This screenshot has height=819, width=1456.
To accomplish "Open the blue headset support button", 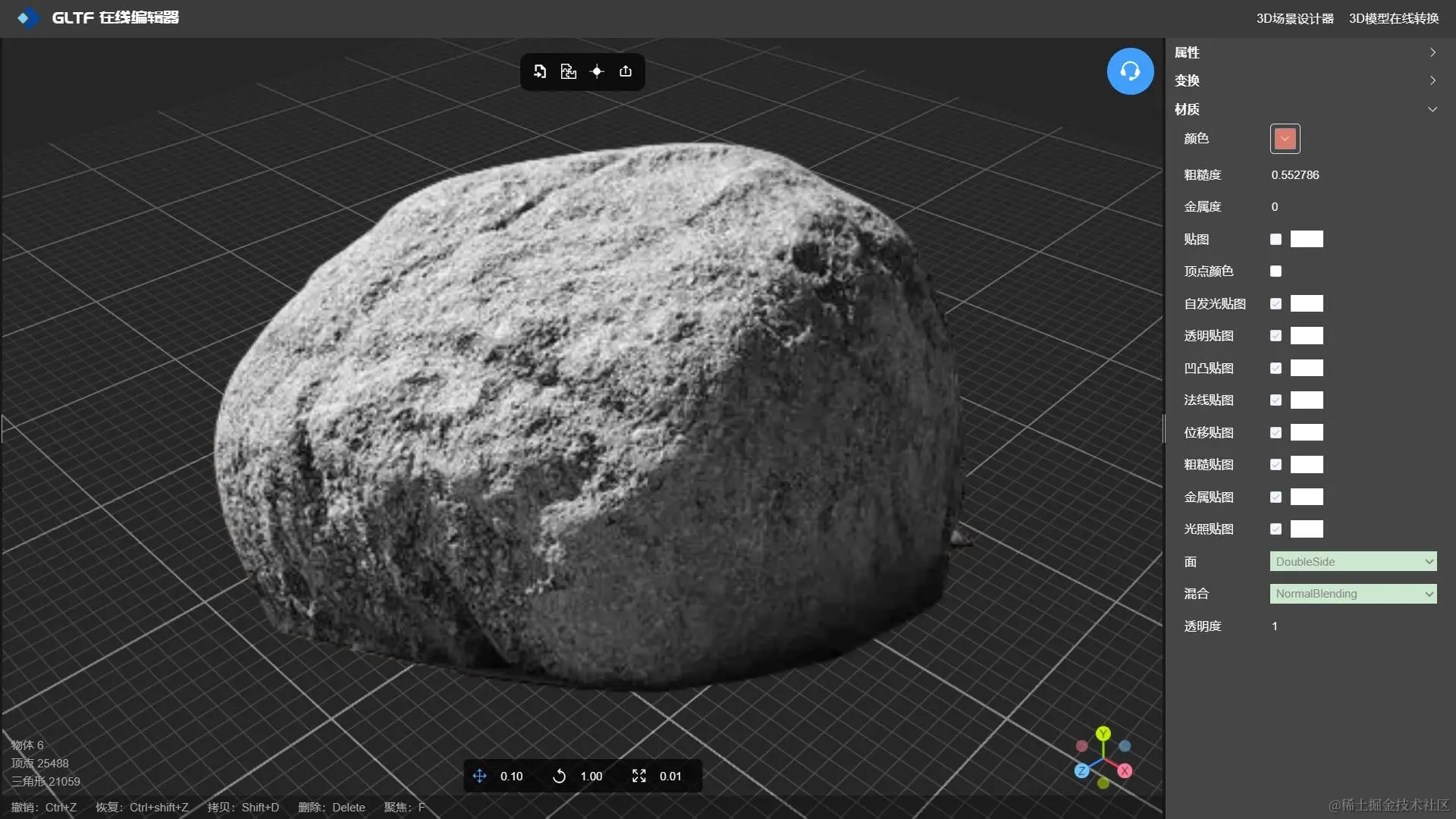I will pyautogui.click(x=1130, y=71).
